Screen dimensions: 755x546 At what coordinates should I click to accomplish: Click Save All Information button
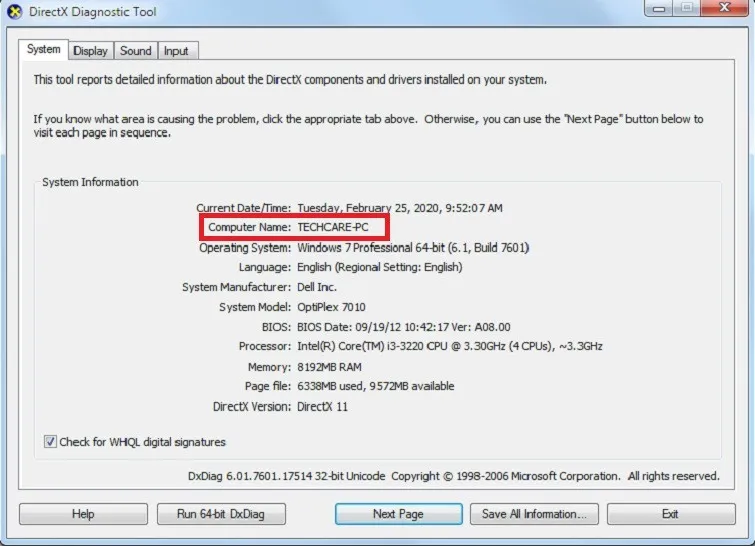tap(534, 514)
